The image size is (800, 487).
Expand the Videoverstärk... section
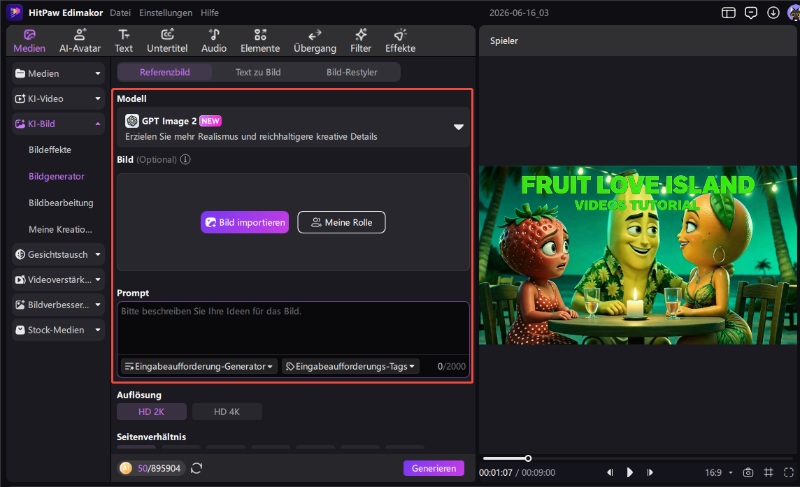(x=58, y=279)
